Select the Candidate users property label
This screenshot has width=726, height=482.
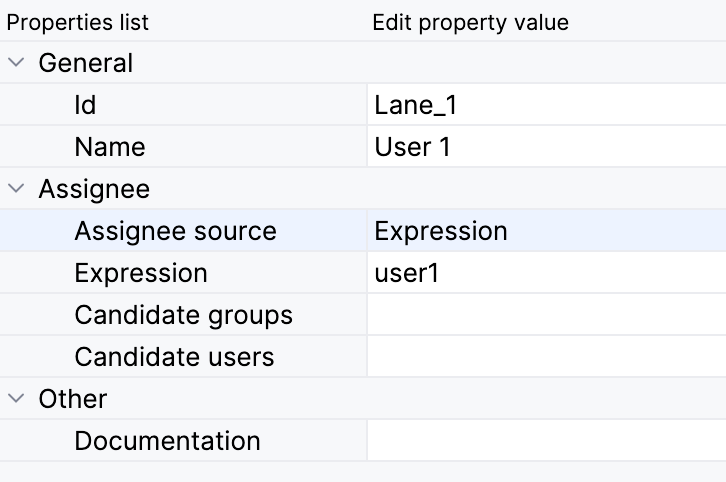tap(174, 357)
